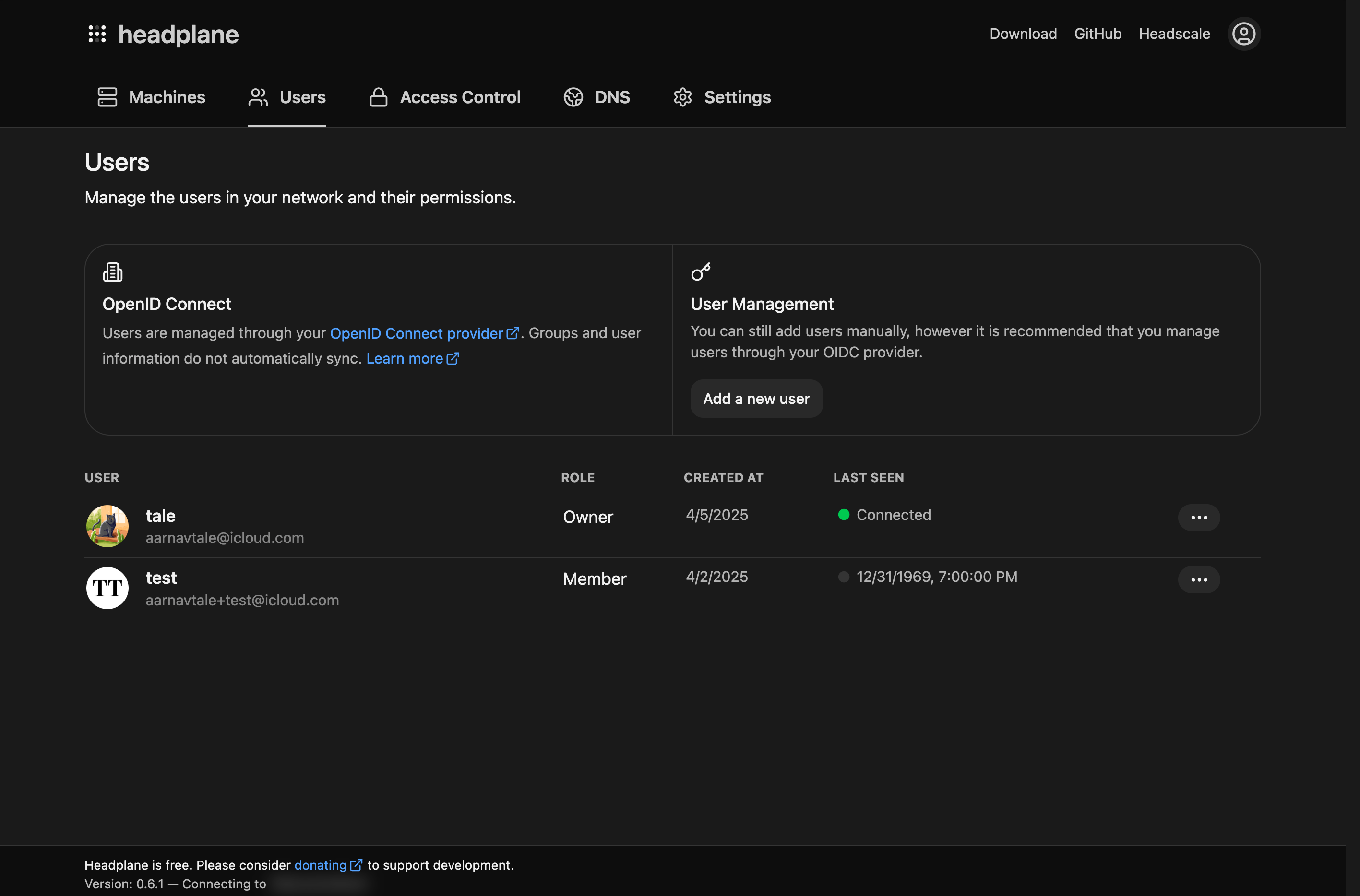Open the account profile avatar icon
Viewport: 1360px width, 896px height.
click(x=1243, y=34)
